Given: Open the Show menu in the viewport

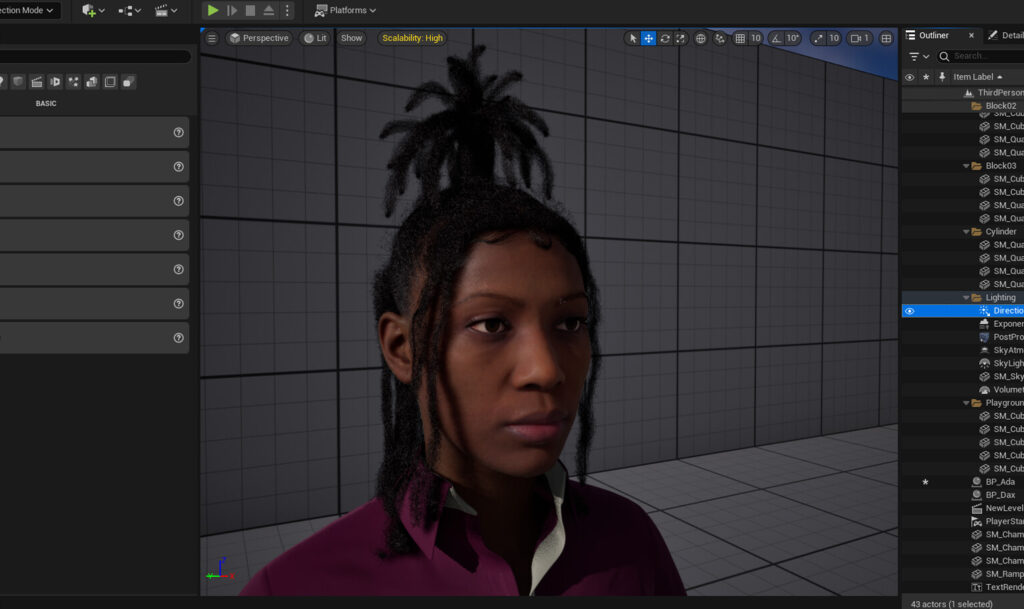Looking at the screenshot, I should point(351,38).
